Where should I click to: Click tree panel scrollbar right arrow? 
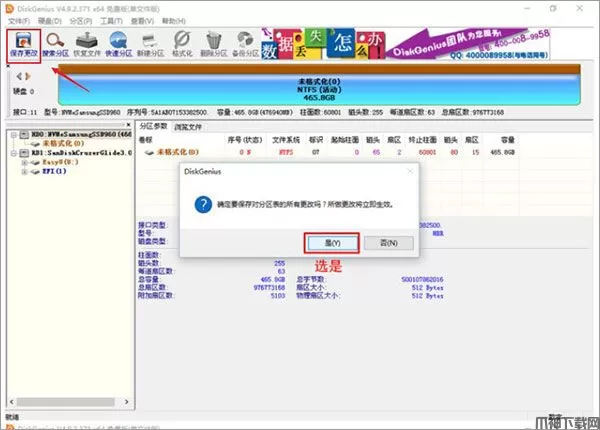click(x=127, y=402)
